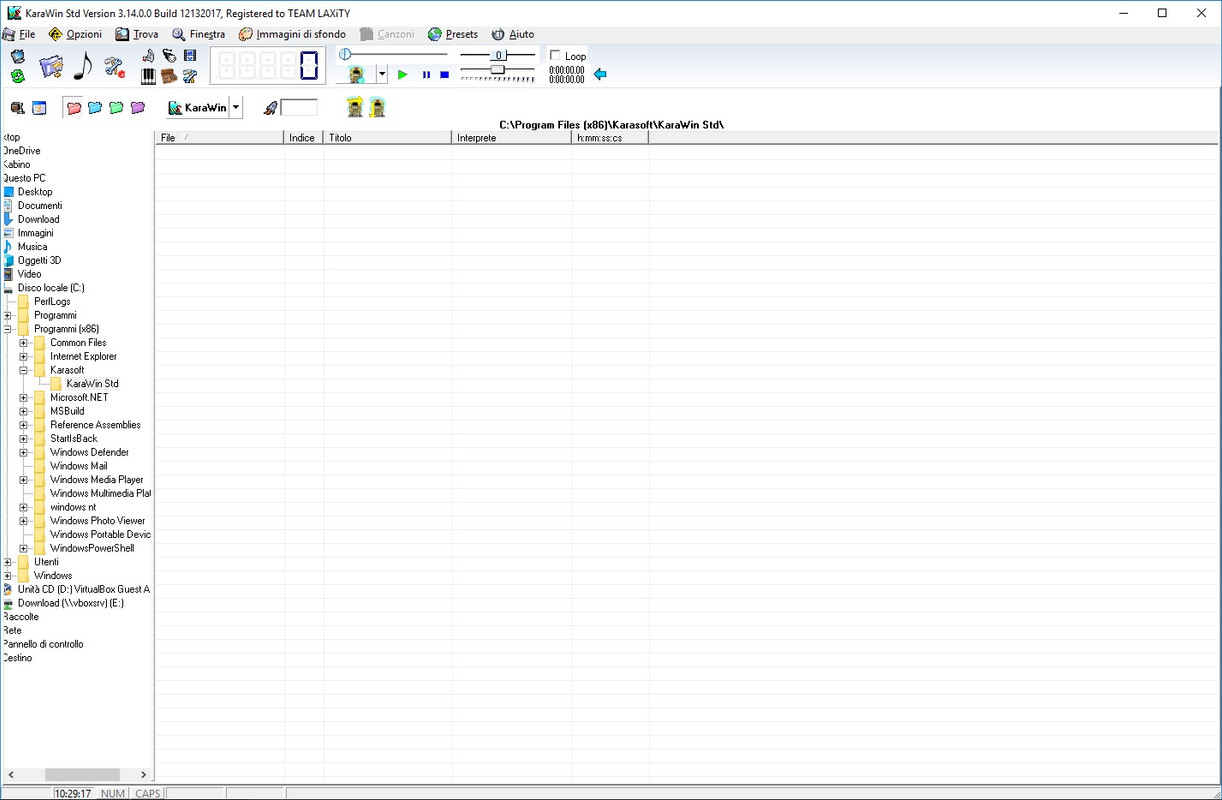
Task: Open the File menu
Action: click(x=19, y=34)
